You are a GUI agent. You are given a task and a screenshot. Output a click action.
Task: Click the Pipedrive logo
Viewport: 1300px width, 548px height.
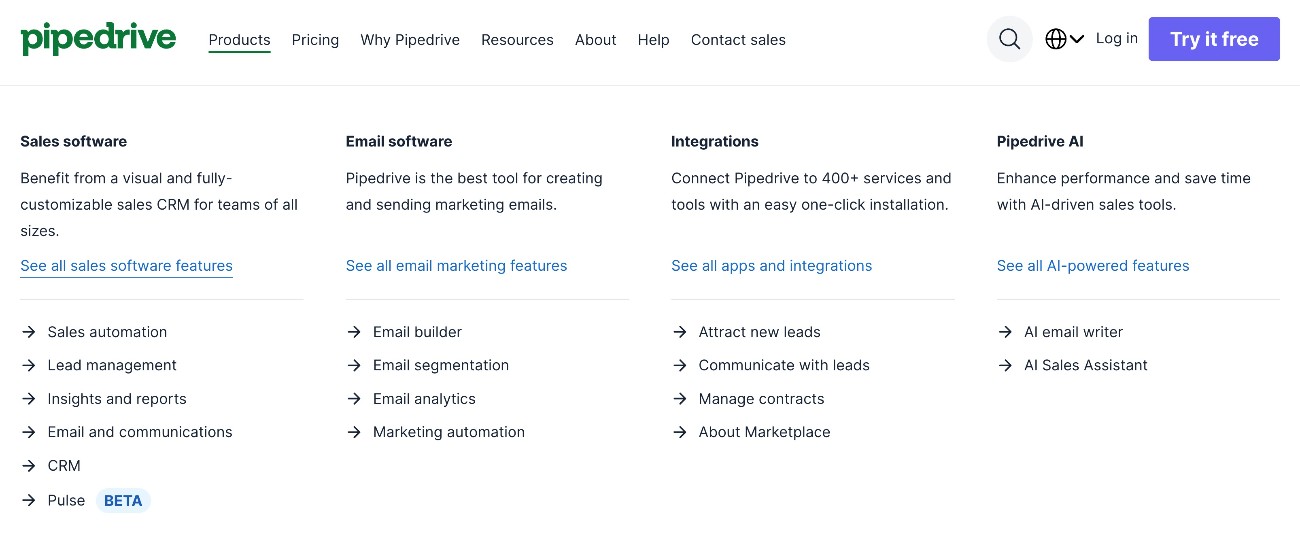coord(98,39)
